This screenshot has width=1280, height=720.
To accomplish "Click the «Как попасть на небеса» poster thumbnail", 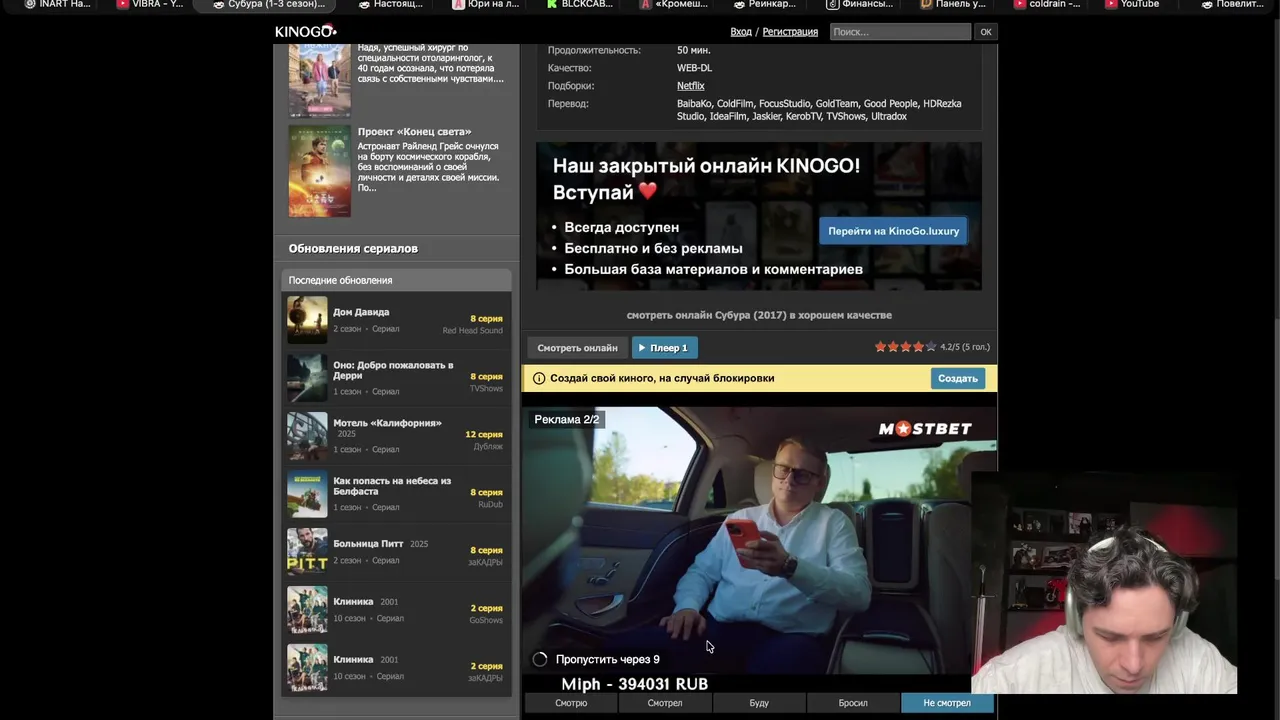I will point(307,494).
